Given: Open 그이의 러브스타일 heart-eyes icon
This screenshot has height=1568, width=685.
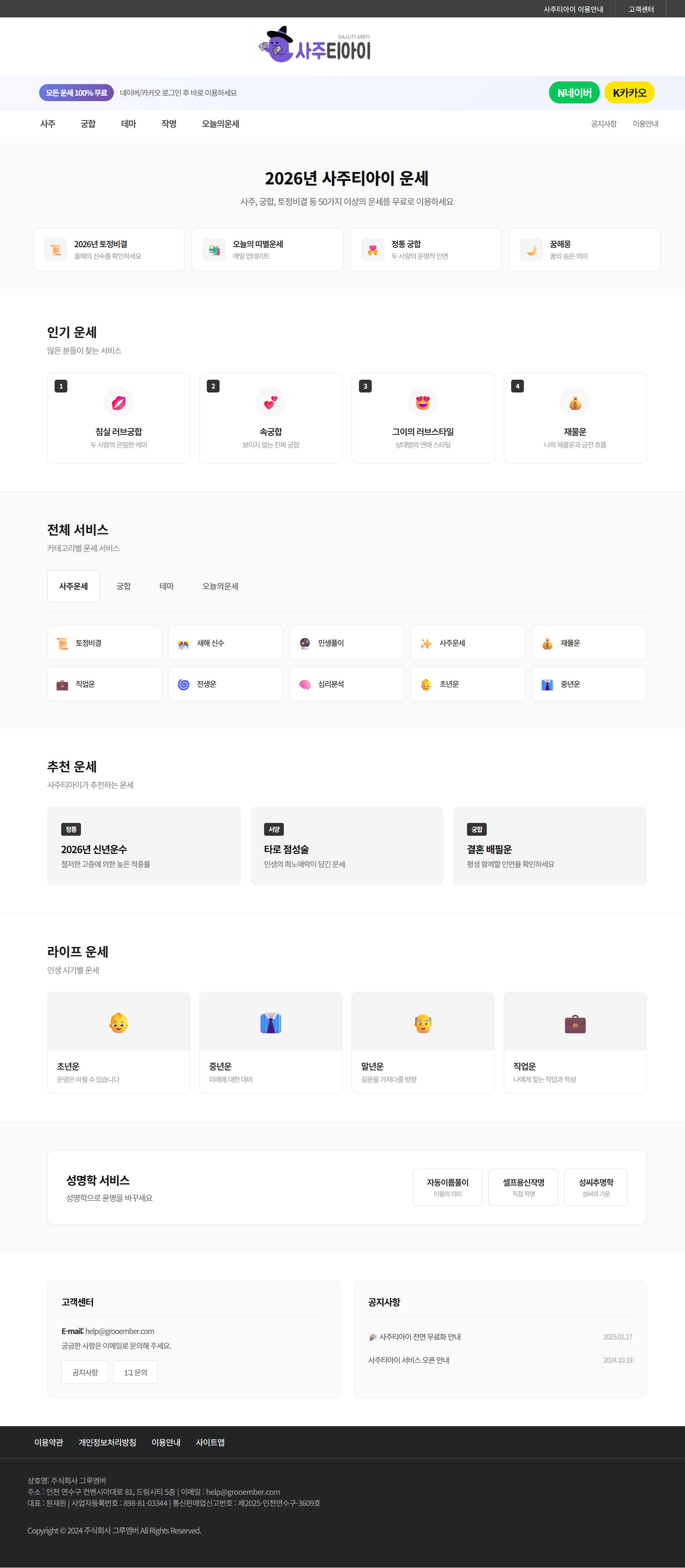Looking at the screenshot, I should (423, 402).
